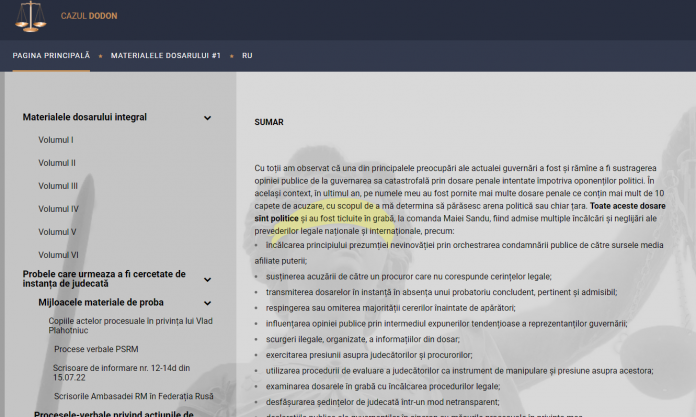The width and height of the screenshot is (696, 417).
Task: Open Volumul V
Action: click(57, 232)
